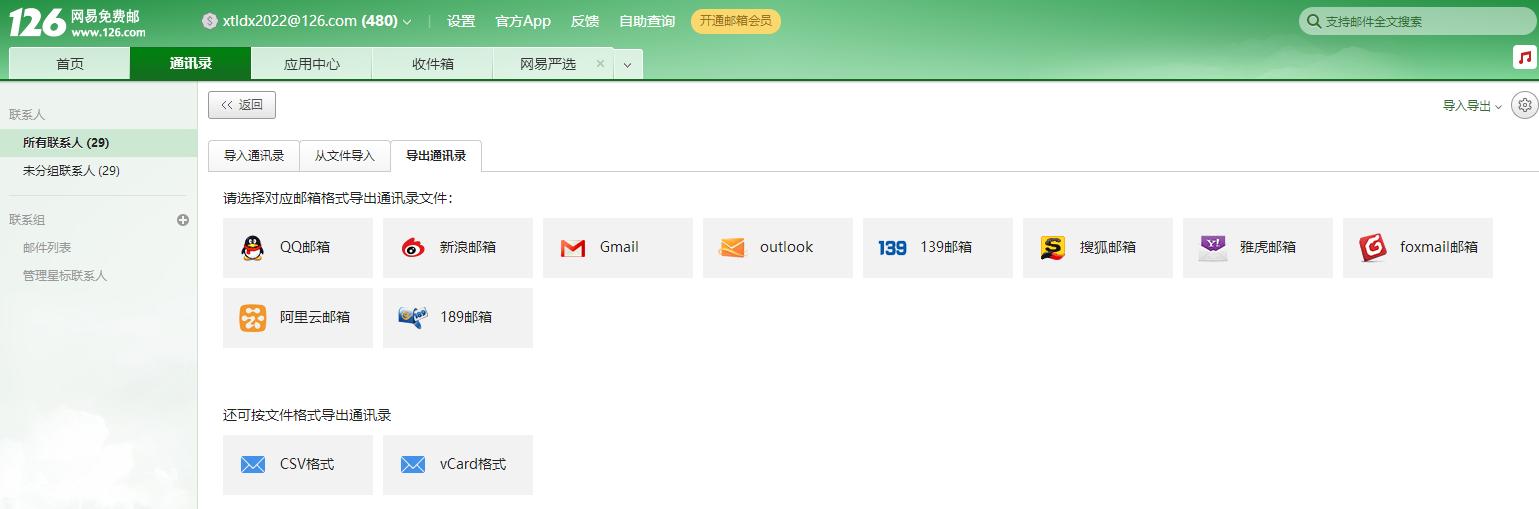Click the foxmail邮箱 red icon
1539x509 pixels.
pyautogui.click(x=1373, y=248)
